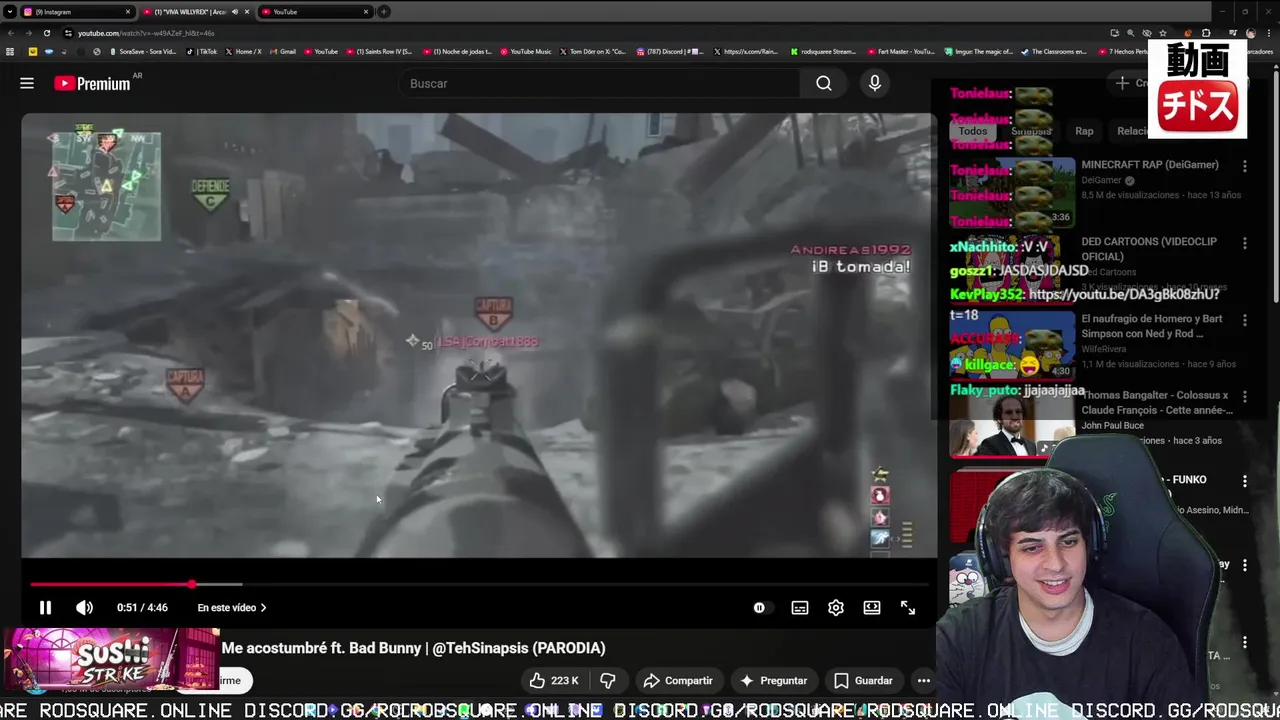Open Chrome three-dot menu

click(x=1271, y=33)
